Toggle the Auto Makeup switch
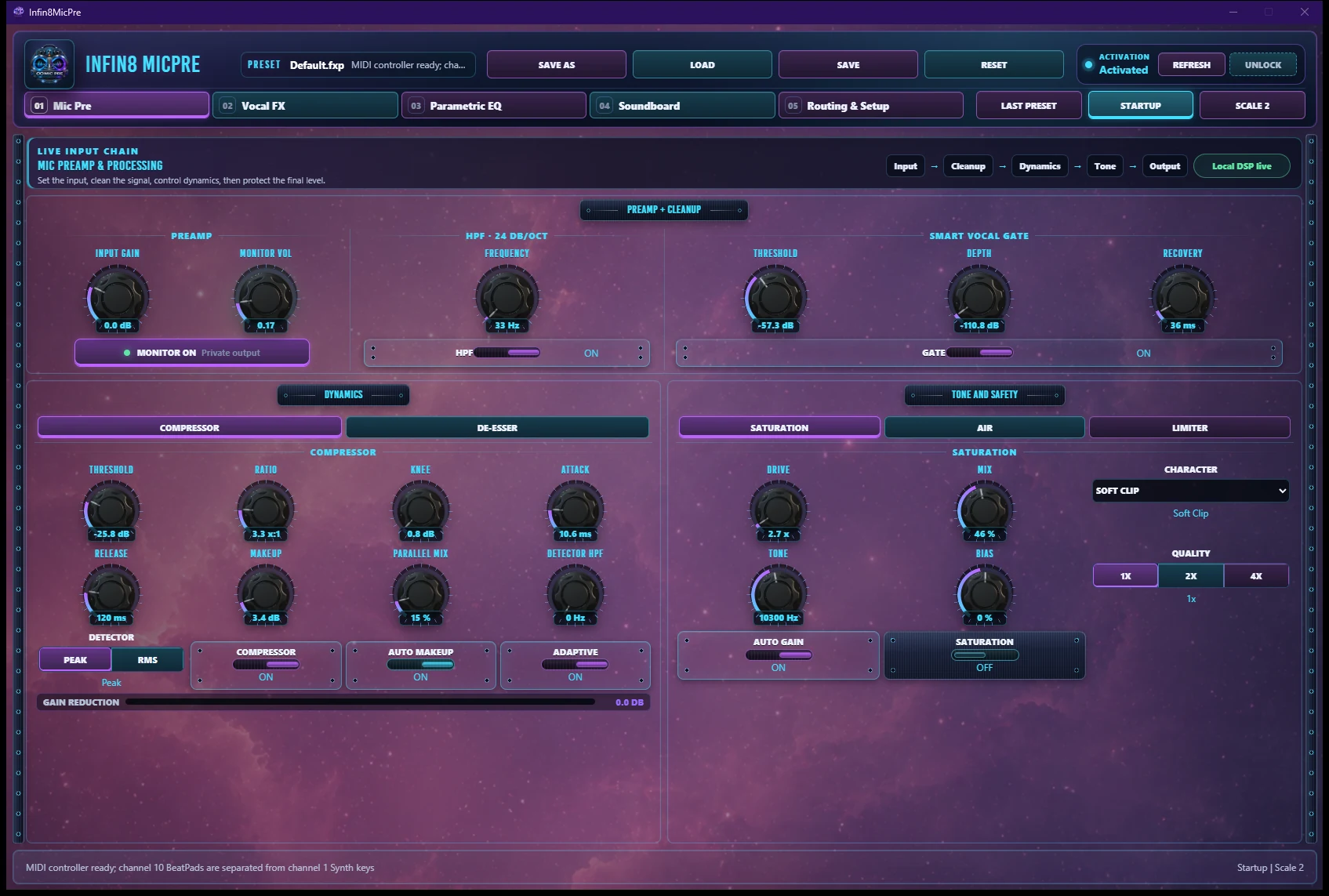This screenshot has height=896, width=1329. [421, 665]
